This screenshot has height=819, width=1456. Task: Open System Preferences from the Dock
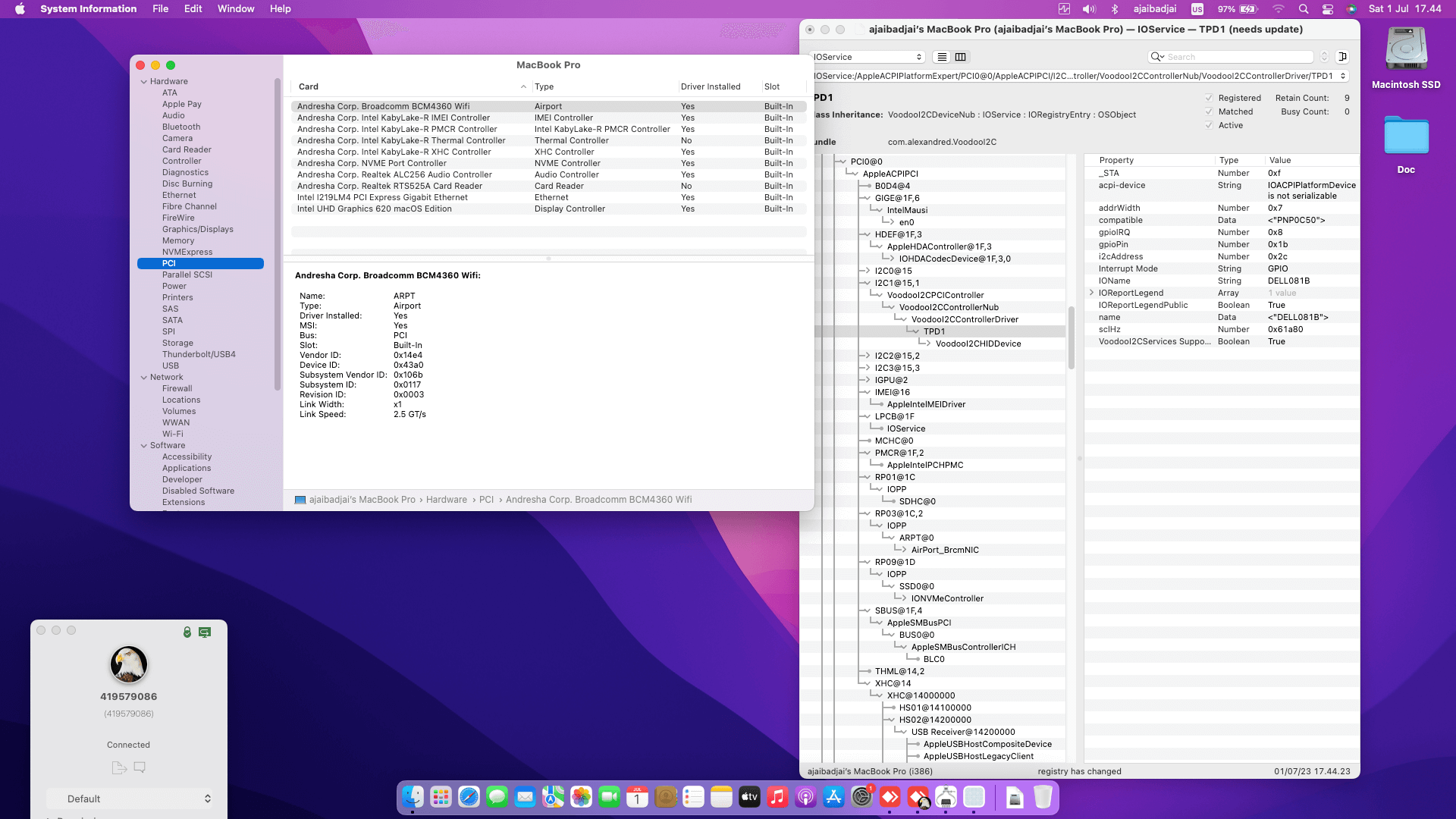861,797
